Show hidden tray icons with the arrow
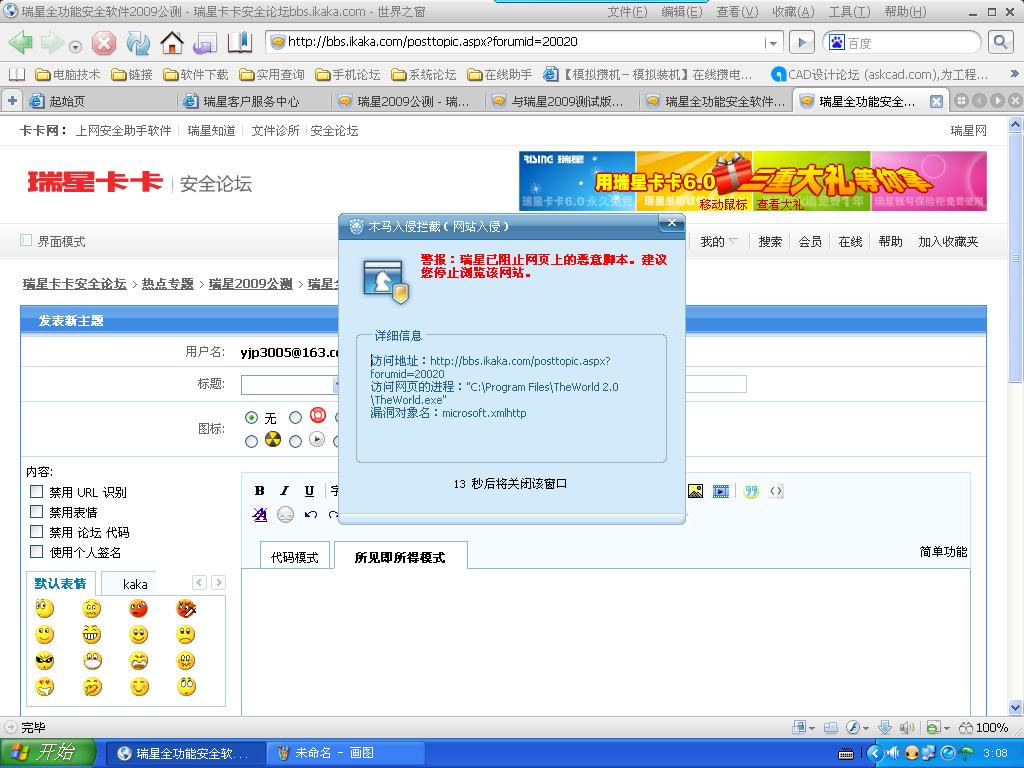This screenshot has width=1024, height=768. [x=875, y=753]
